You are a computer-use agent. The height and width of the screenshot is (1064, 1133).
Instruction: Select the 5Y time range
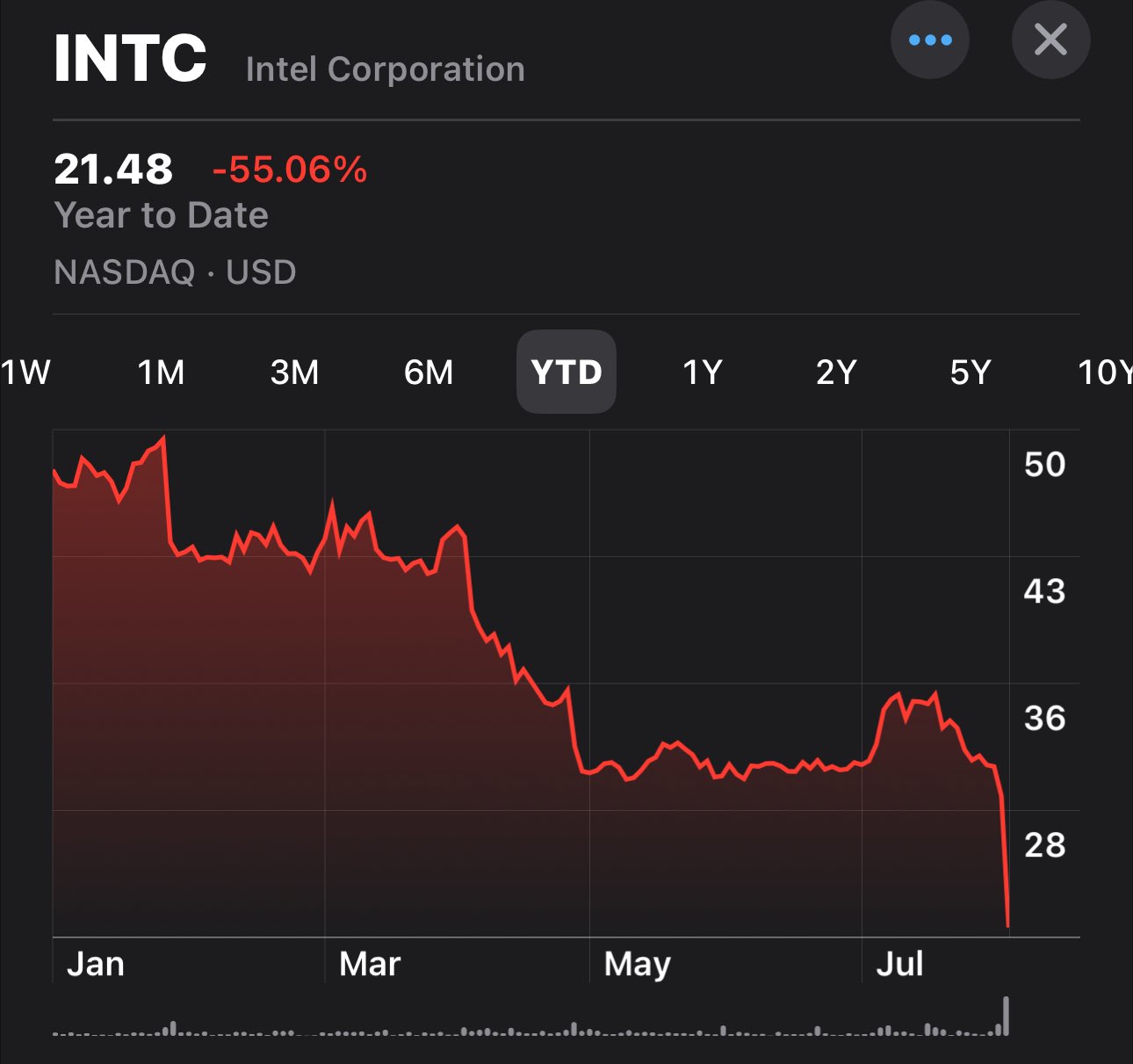(971, 373)
